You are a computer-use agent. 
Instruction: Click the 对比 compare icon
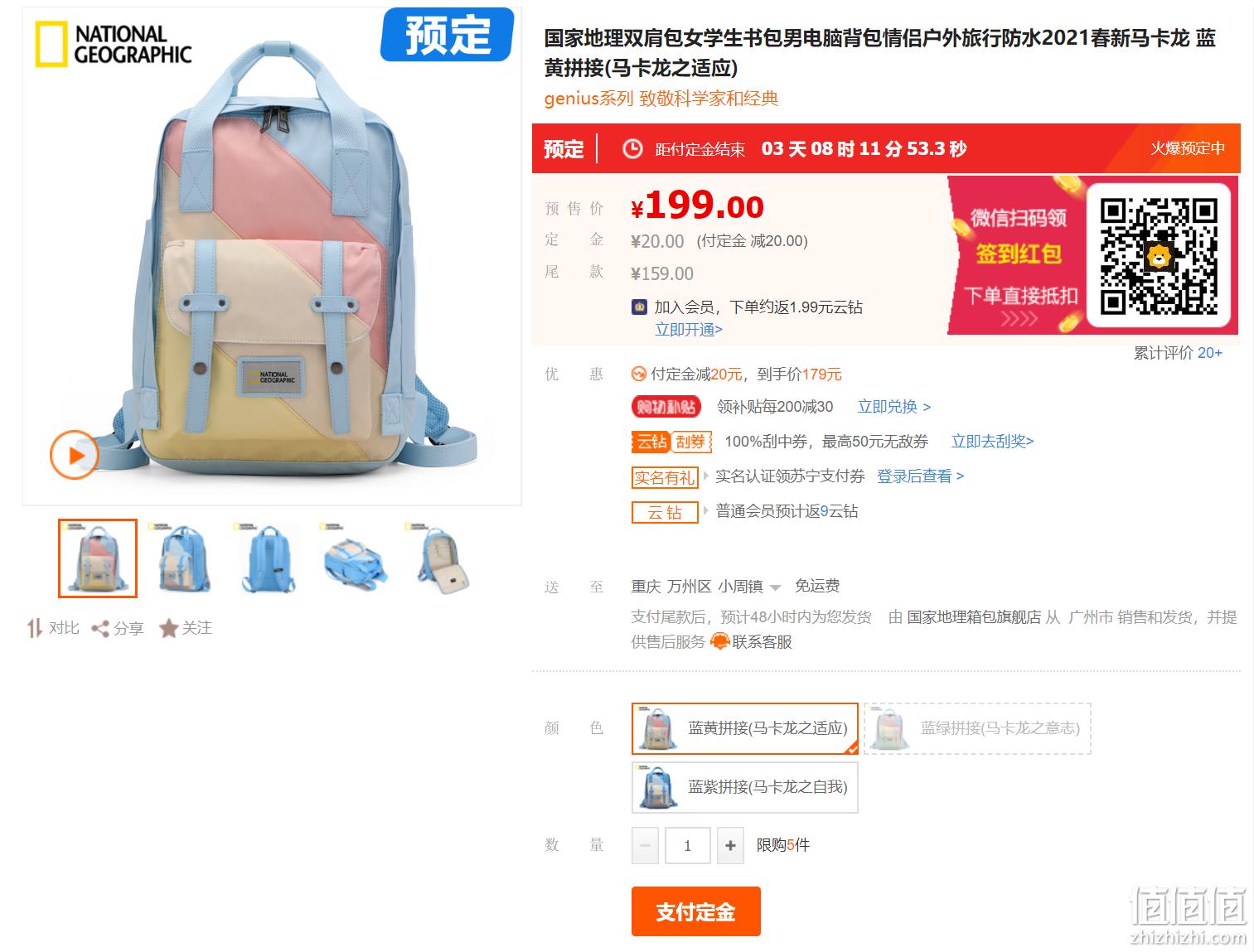pyautogui.click(x=35, y=628)
